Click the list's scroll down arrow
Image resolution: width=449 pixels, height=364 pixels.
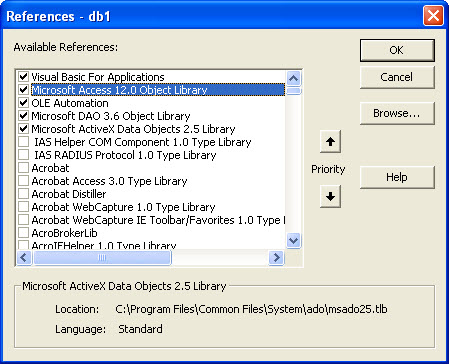click(293, 240)
